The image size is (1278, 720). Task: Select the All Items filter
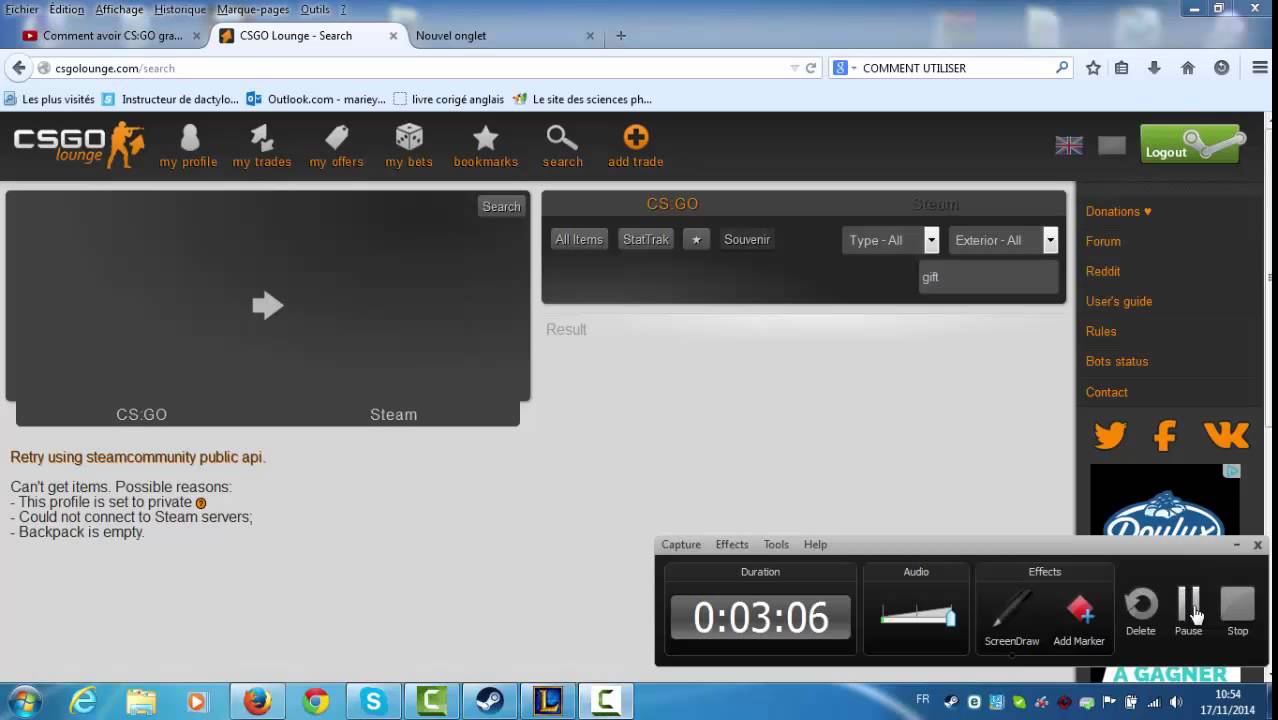point(579,240)
